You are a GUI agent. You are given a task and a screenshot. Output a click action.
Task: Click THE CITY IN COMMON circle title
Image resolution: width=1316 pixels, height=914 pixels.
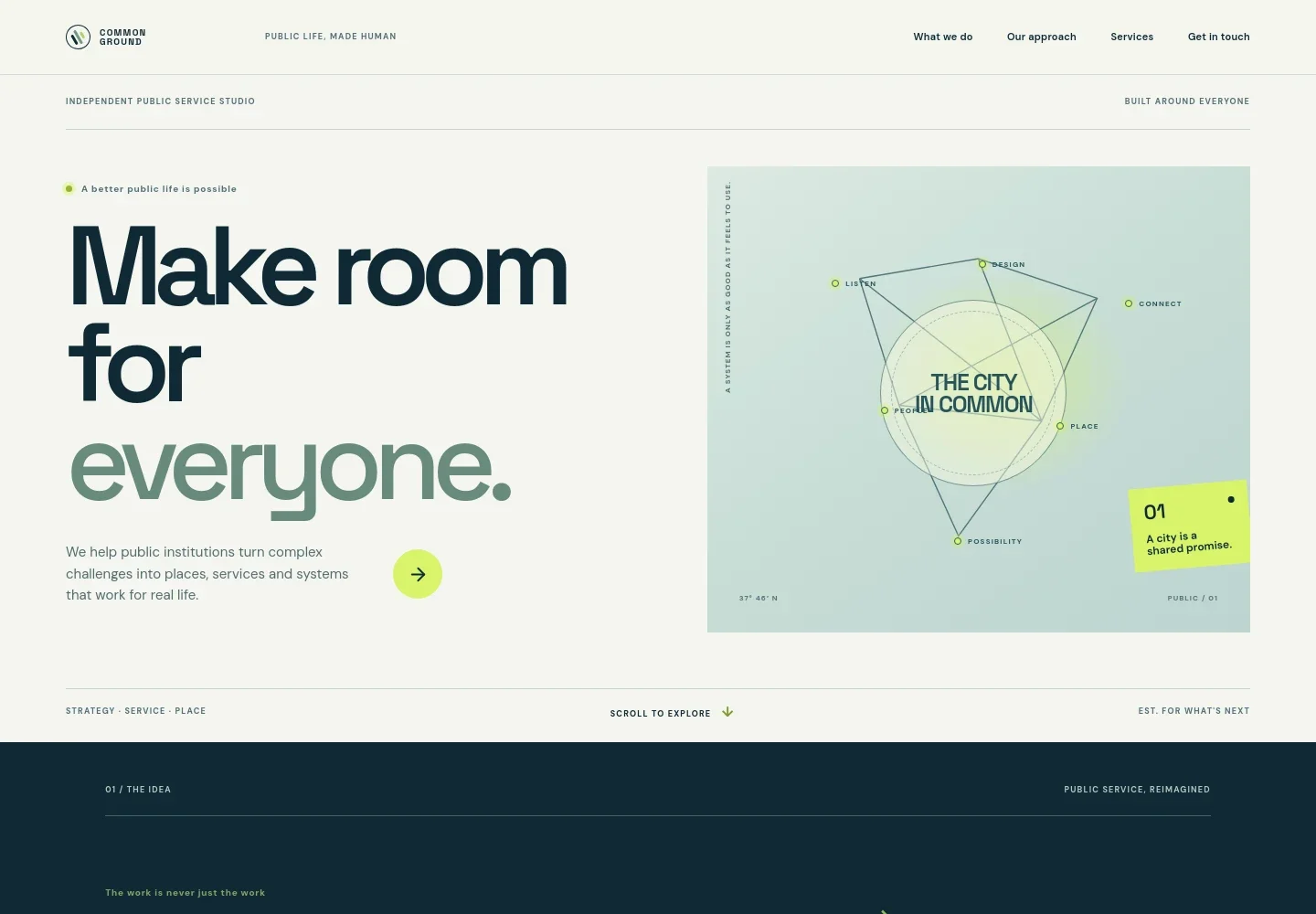974,393
